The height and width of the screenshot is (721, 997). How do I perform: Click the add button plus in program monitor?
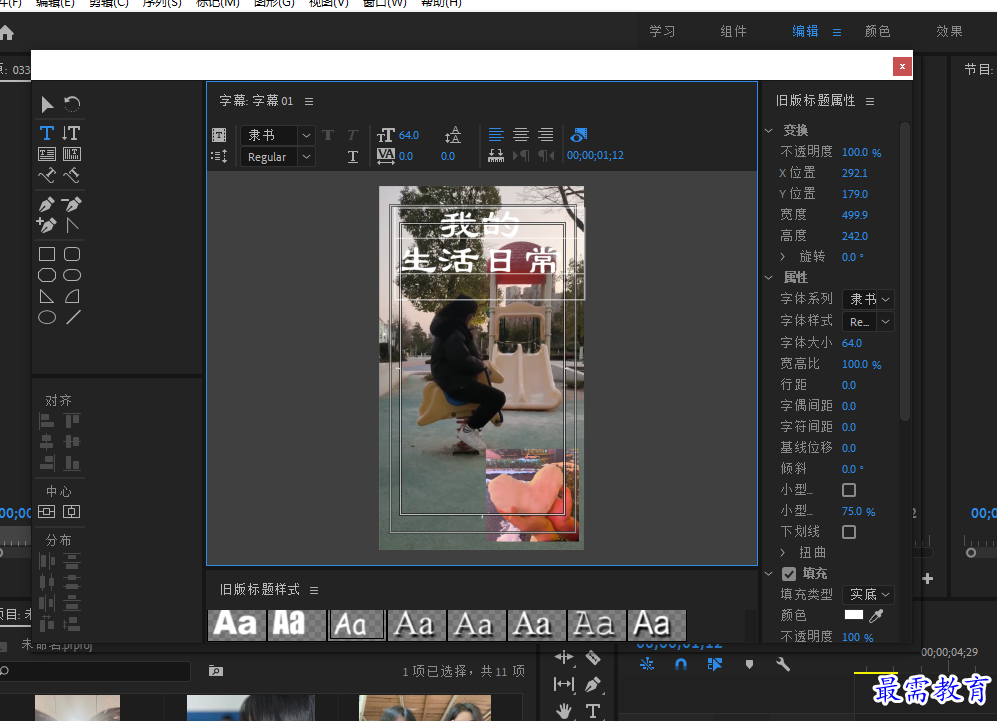tap(928, 579)
